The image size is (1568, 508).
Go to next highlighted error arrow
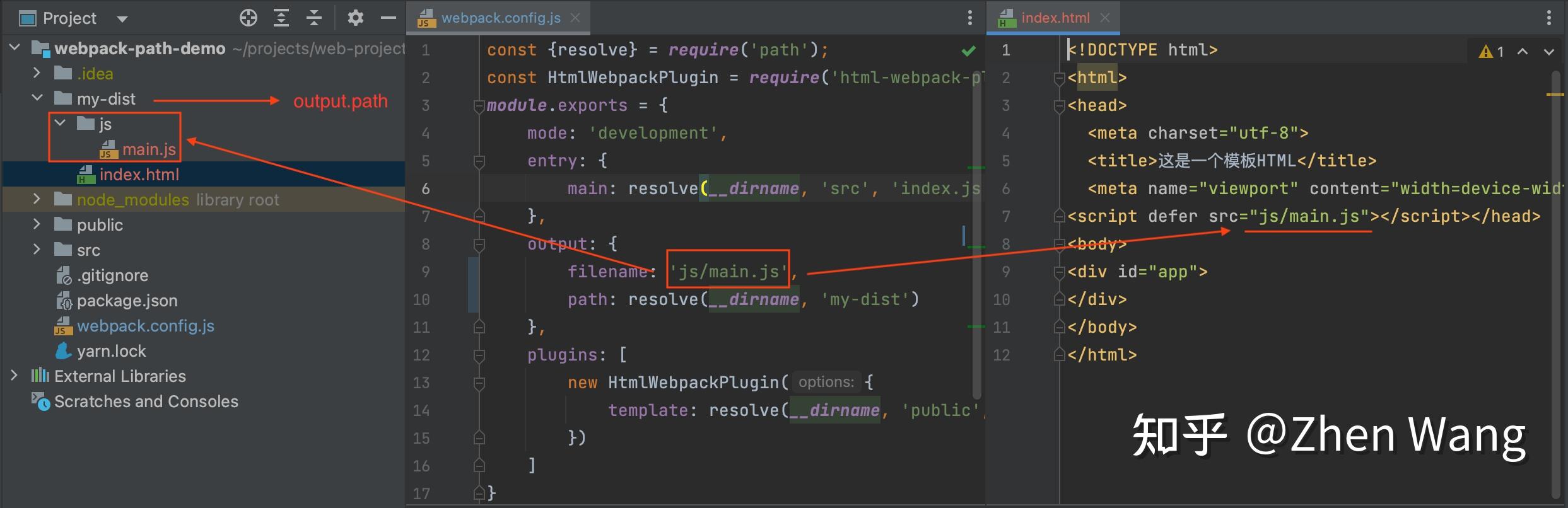1549,52
